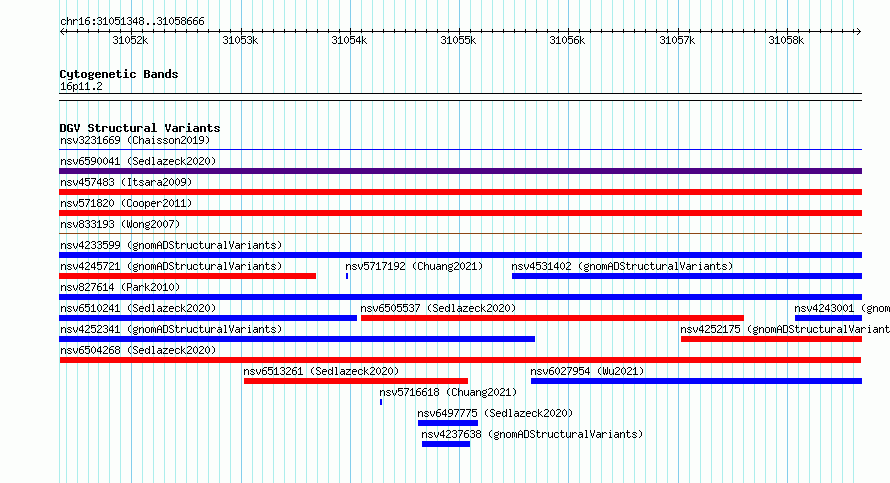Viewport: 890px width, 483px height.
Task: Select the blue nsv6510241 variant bar
Action: point(208,318)
